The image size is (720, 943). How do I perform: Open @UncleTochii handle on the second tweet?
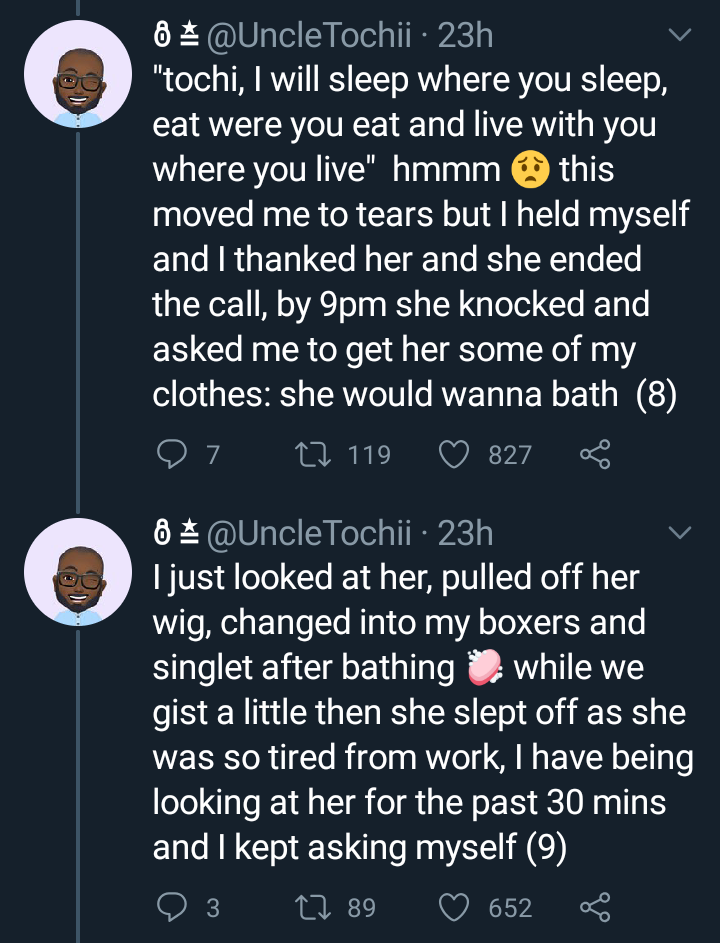309,533
